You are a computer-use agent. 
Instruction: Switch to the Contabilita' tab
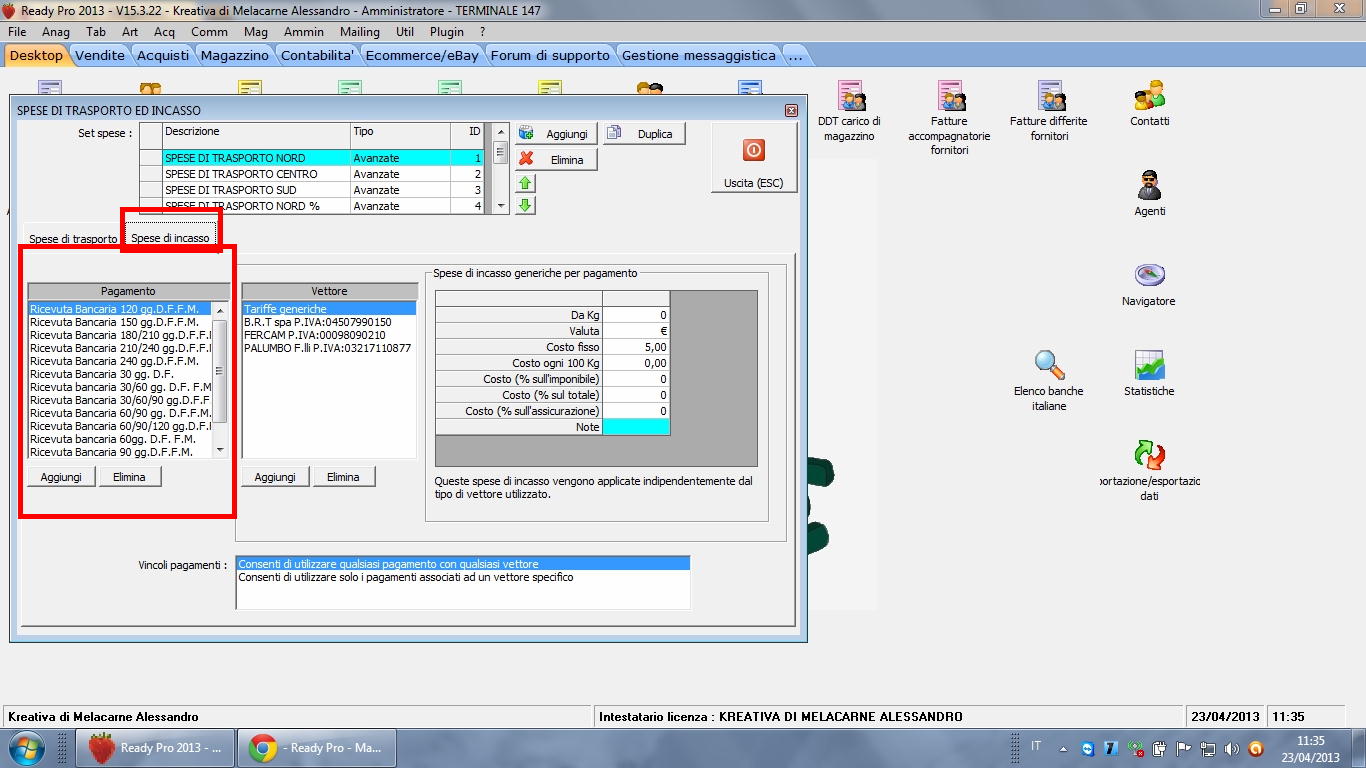[318, 56]
